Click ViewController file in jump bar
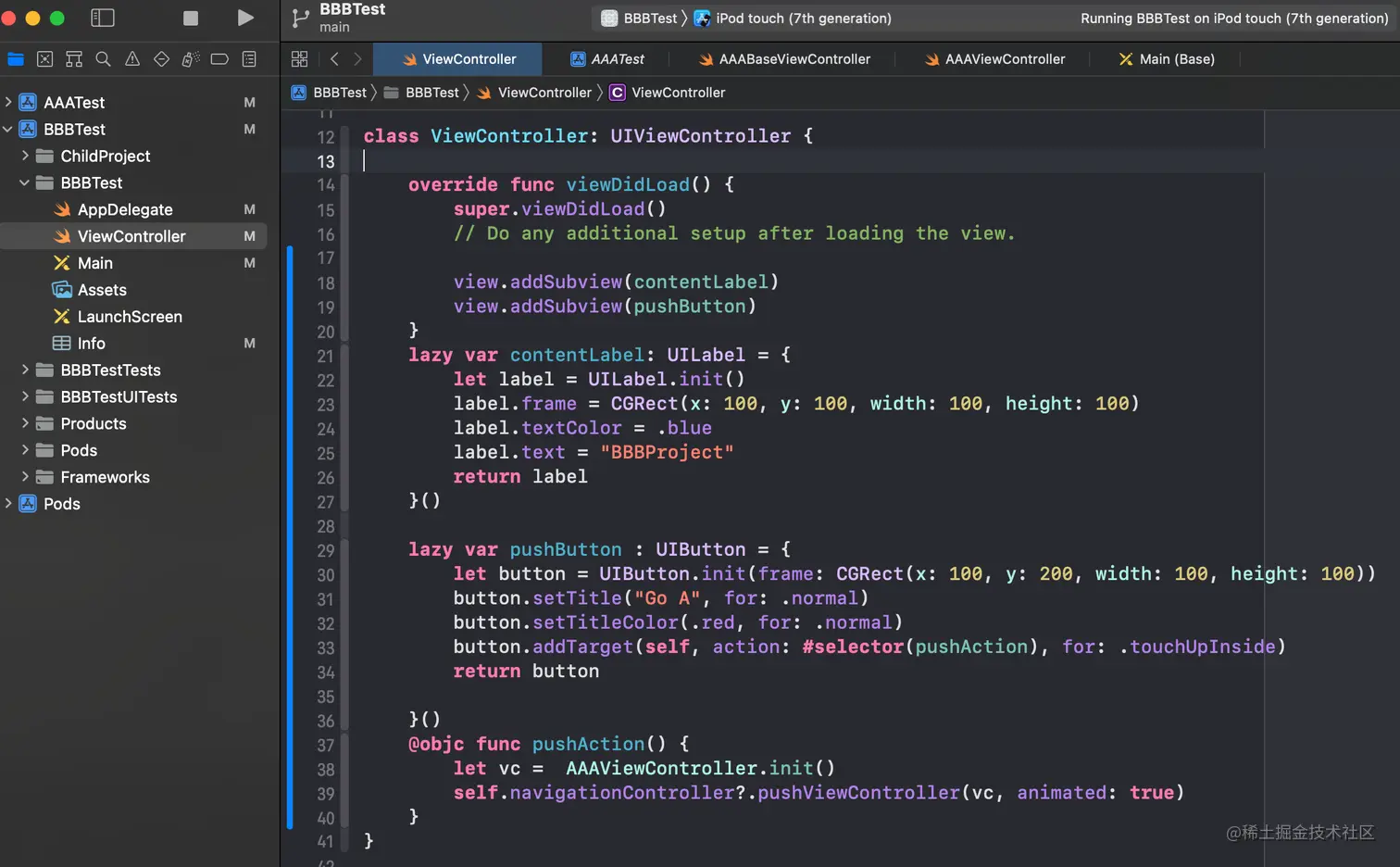Screen dimensions: 1400x867 click(534, 93)
